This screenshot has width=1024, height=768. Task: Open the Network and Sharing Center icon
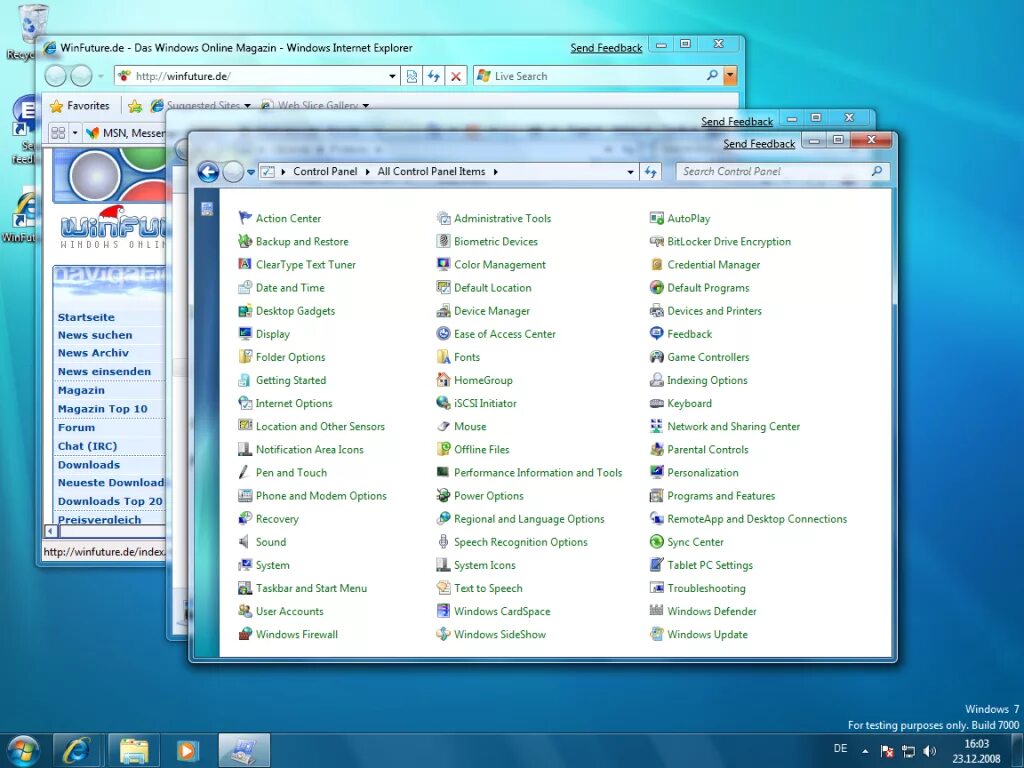tap(656, 426)
